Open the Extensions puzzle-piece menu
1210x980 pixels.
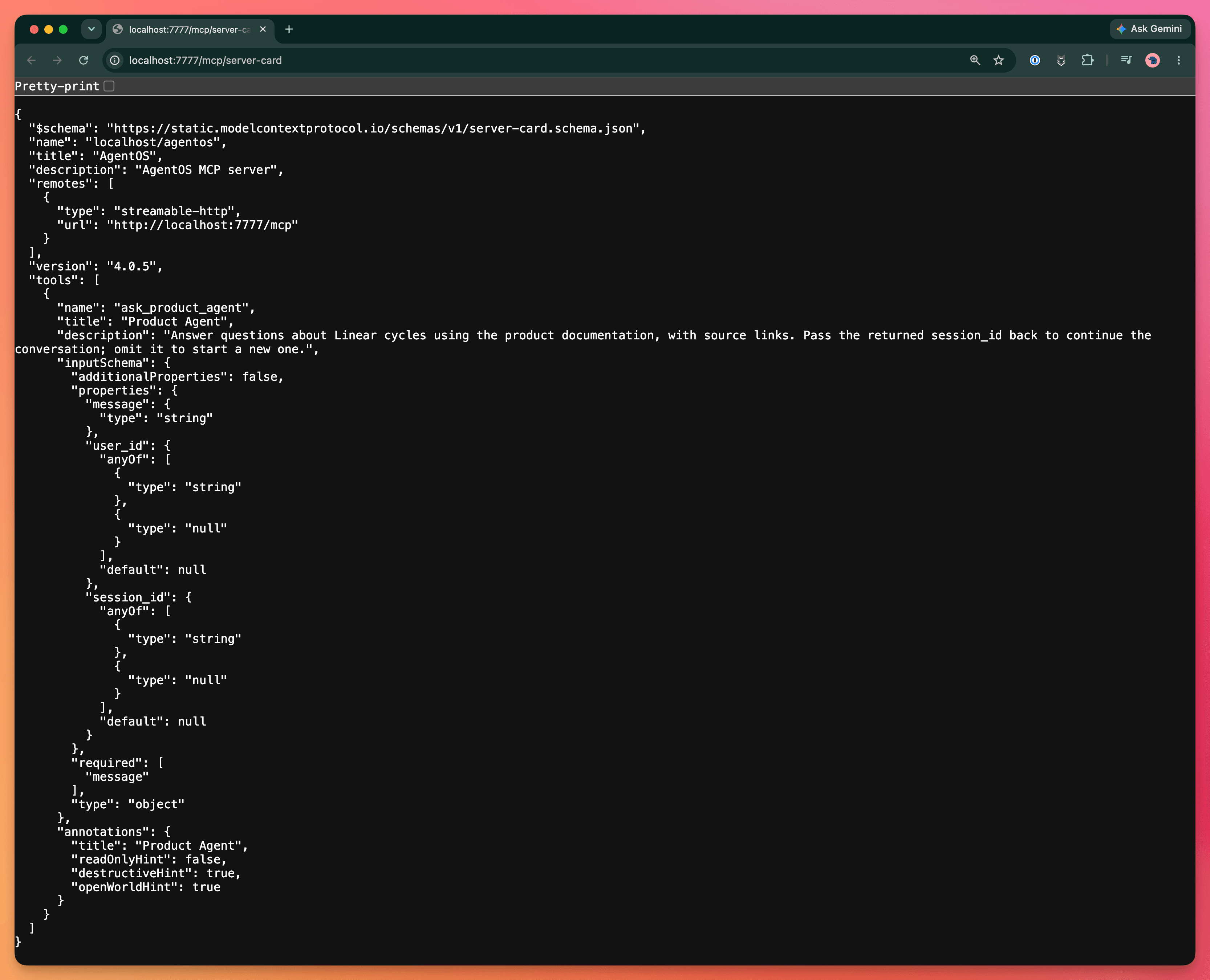tap(1087, 60)
